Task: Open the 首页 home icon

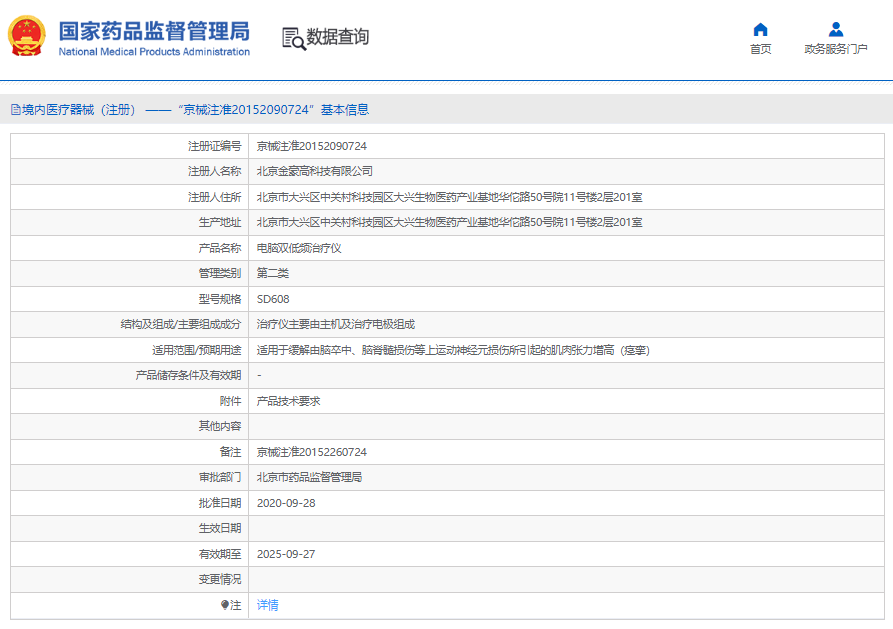Action: click(760, 30)
